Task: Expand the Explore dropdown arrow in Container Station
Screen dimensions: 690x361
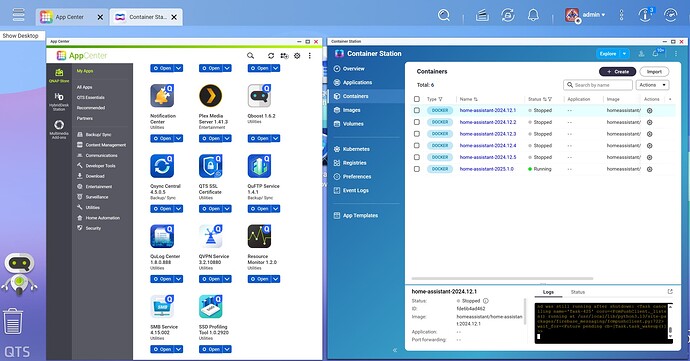Action: coord(624,54)
